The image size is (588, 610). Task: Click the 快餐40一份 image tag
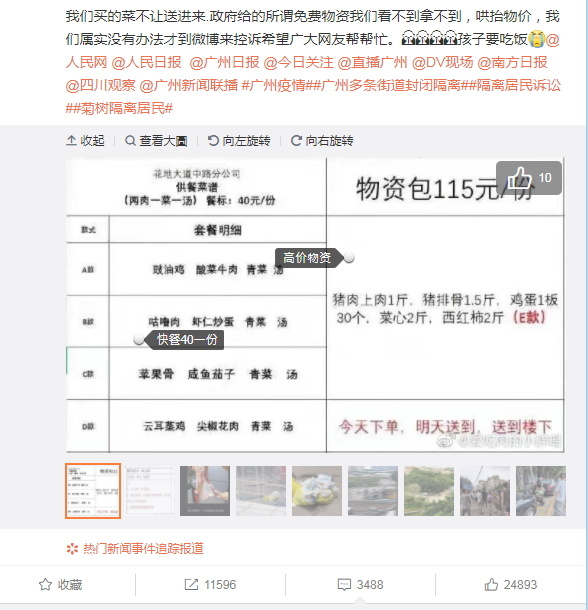pyautogui.click(x=184, y=340)
